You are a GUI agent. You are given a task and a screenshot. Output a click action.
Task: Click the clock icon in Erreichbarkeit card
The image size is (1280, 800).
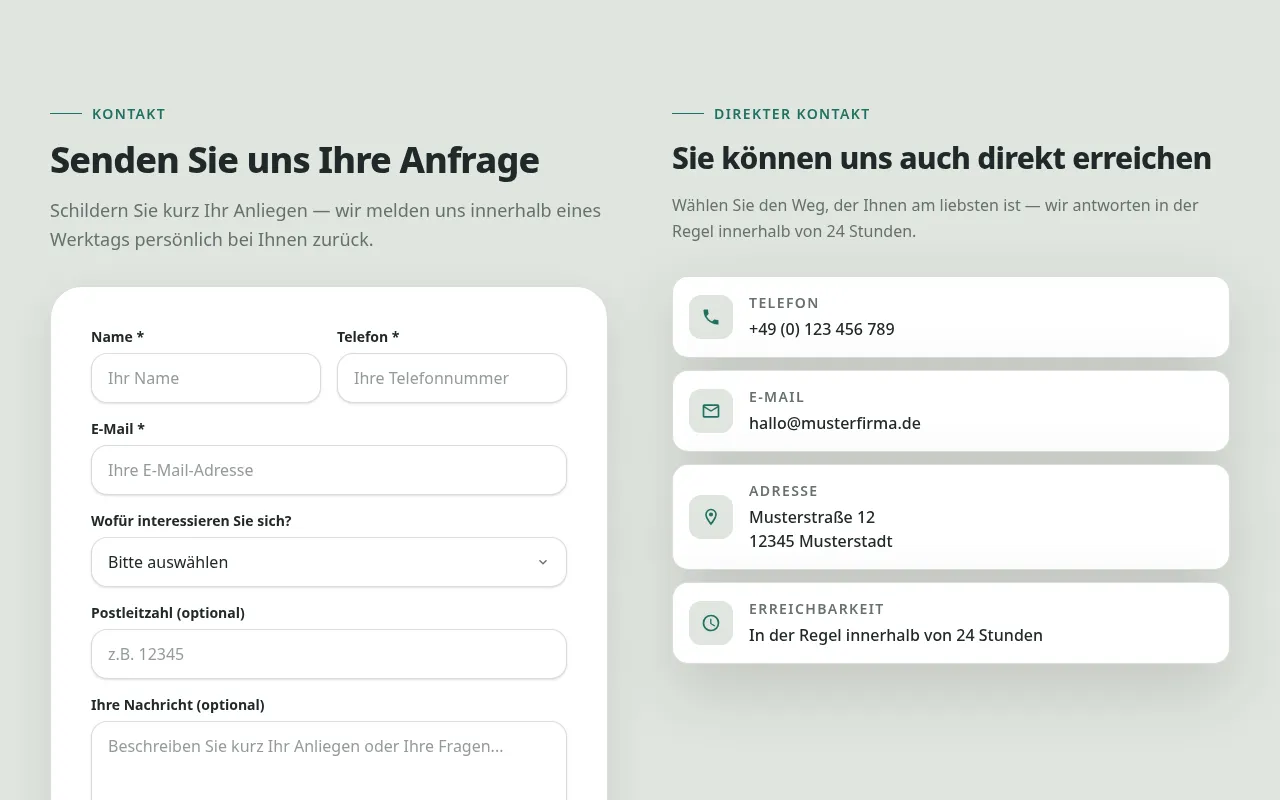[711, 623]
